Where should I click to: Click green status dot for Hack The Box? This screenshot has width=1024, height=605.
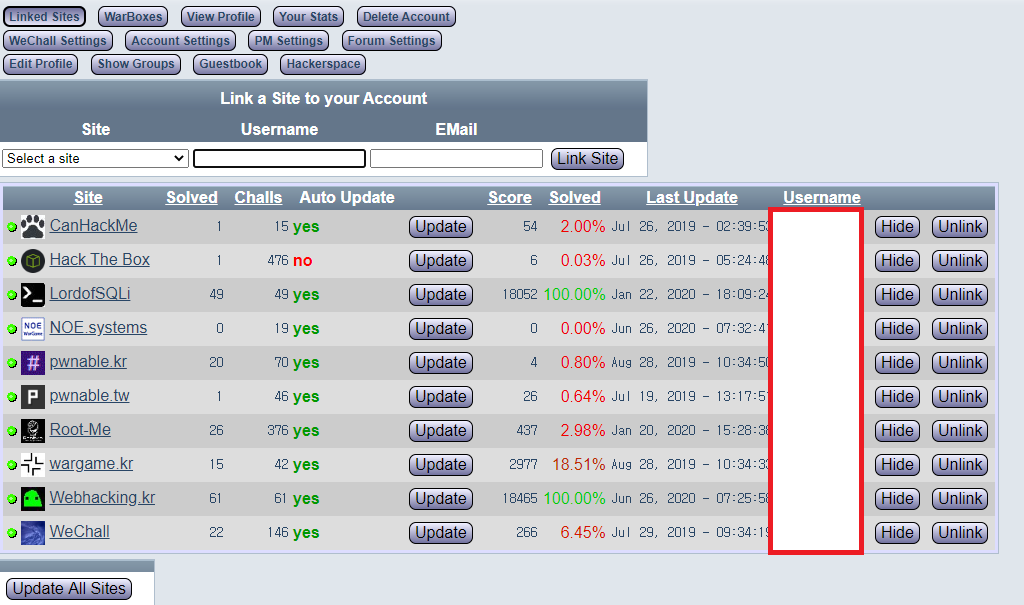[x=12, y=261]
